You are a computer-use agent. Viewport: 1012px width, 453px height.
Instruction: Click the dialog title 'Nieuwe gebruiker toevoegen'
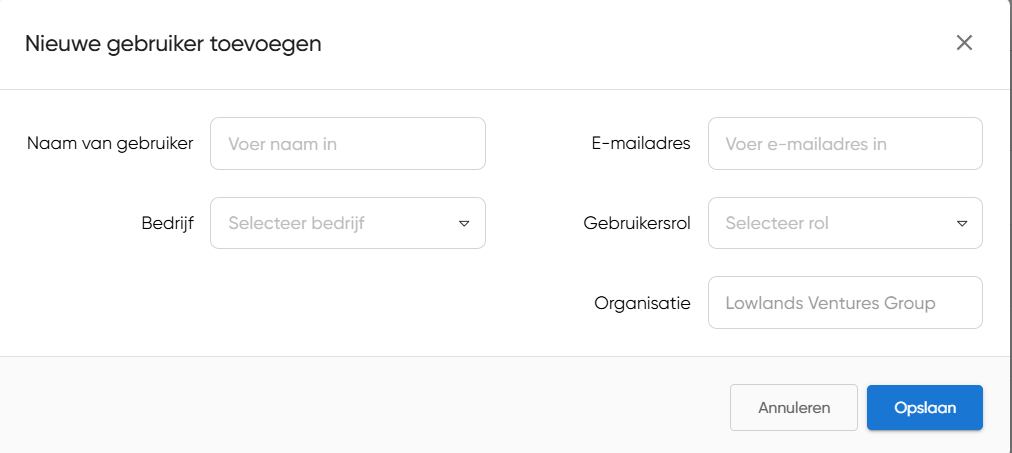pyautogui.click(x=173, y=43)
